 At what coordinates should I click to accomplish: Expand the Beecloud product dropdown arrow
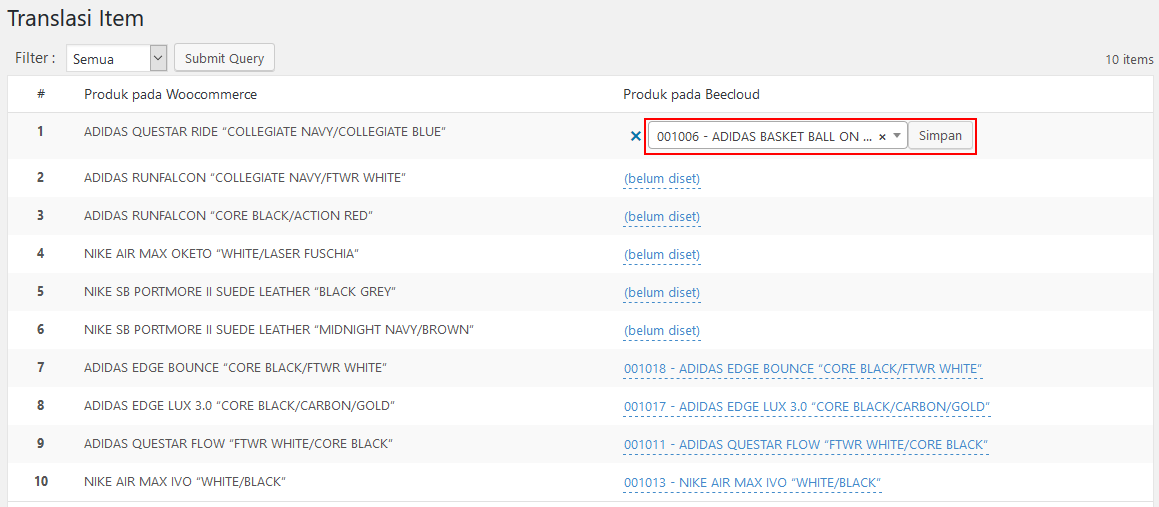pyautogui.click(x=897, y=136)
